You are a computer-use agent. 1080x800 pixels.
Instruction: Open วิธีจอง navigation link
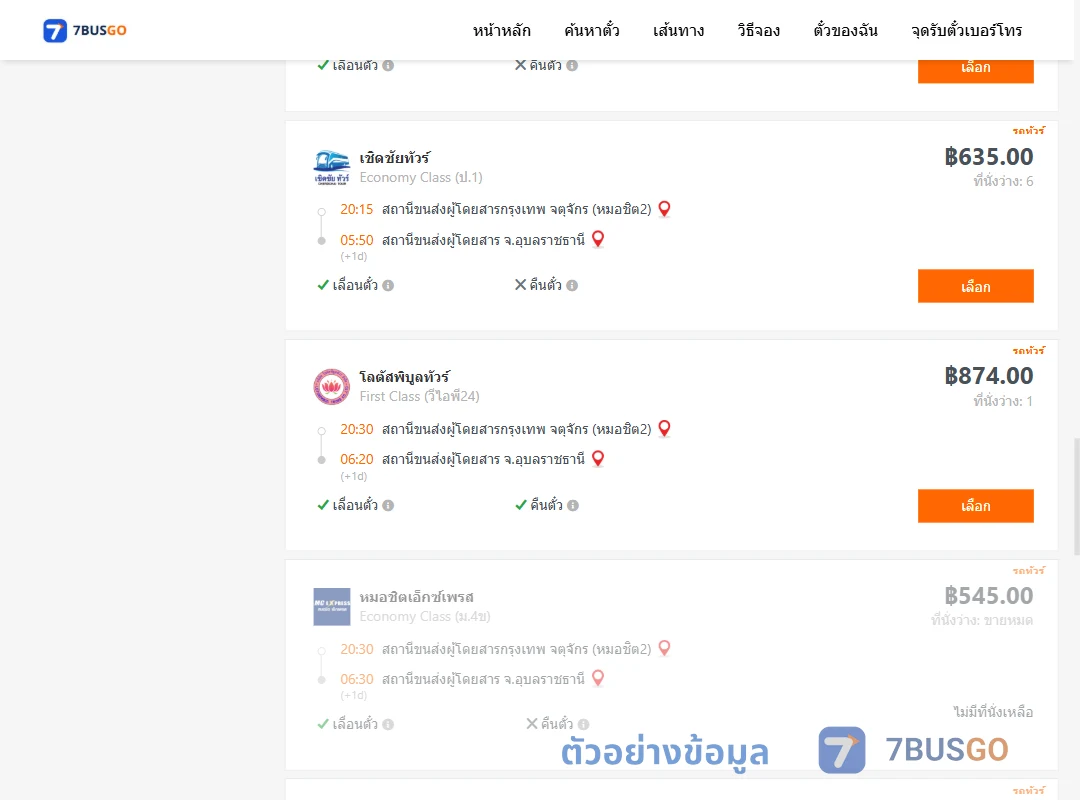(758, 30)
